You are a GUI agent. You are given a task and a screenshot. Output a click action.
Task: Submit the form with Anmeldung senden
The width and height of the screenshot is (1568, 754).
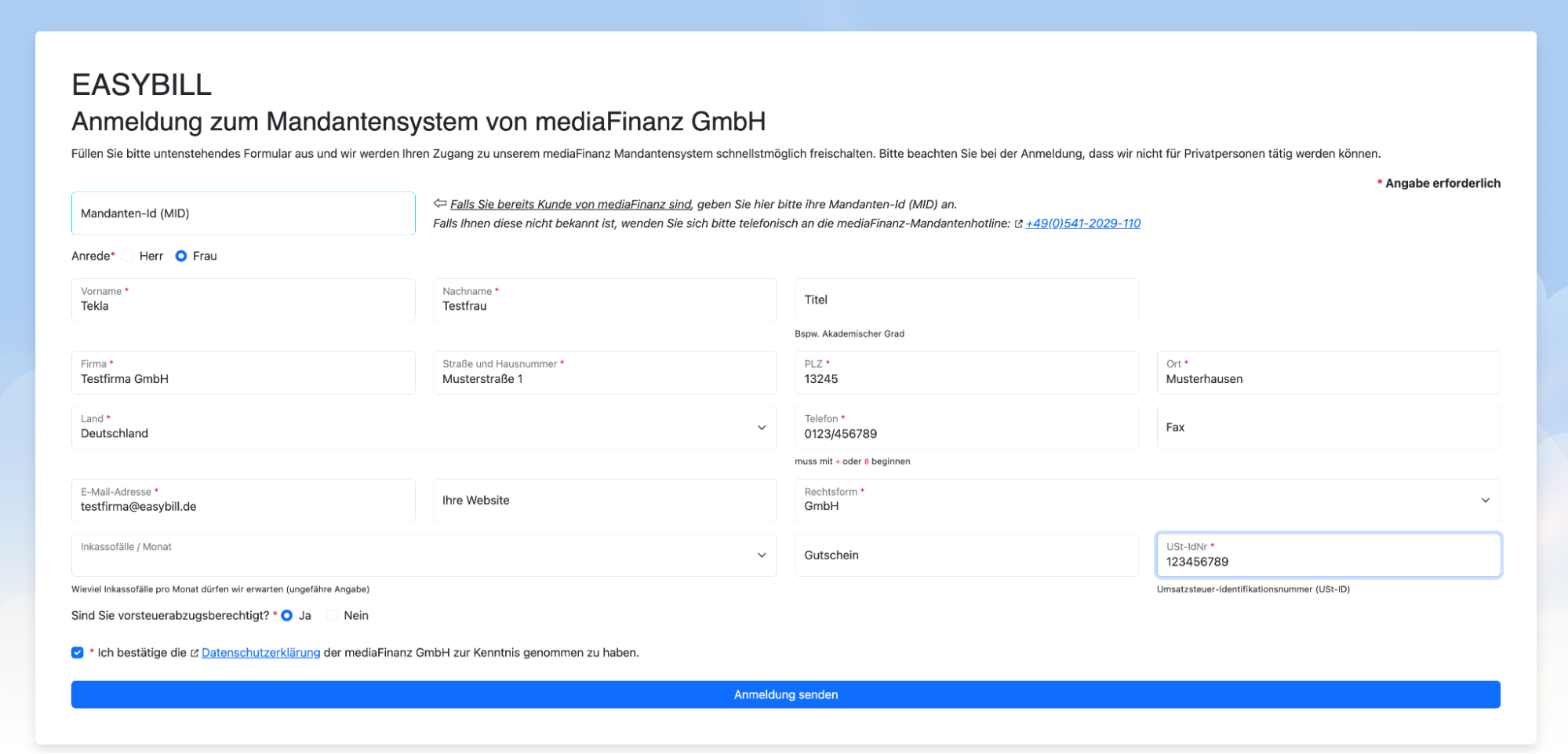(x=786, y=695)
